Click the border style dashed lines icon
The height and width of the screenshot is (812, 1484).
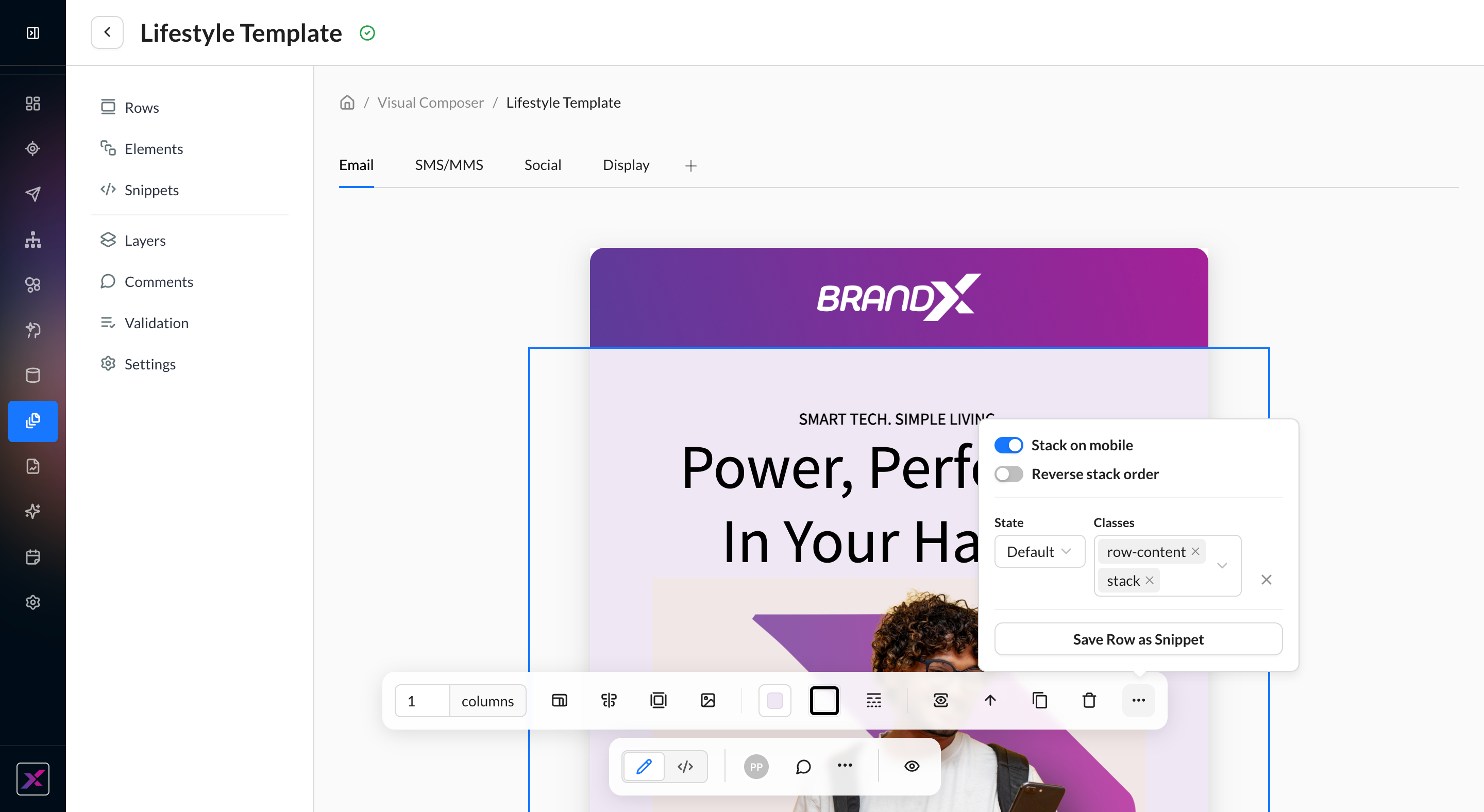click(x=874, y=700)
